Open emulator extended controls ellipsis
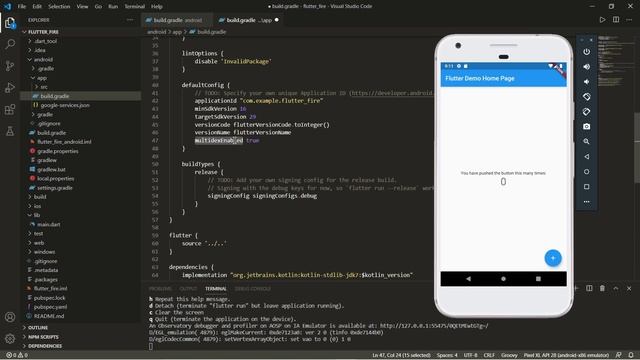 587,202
